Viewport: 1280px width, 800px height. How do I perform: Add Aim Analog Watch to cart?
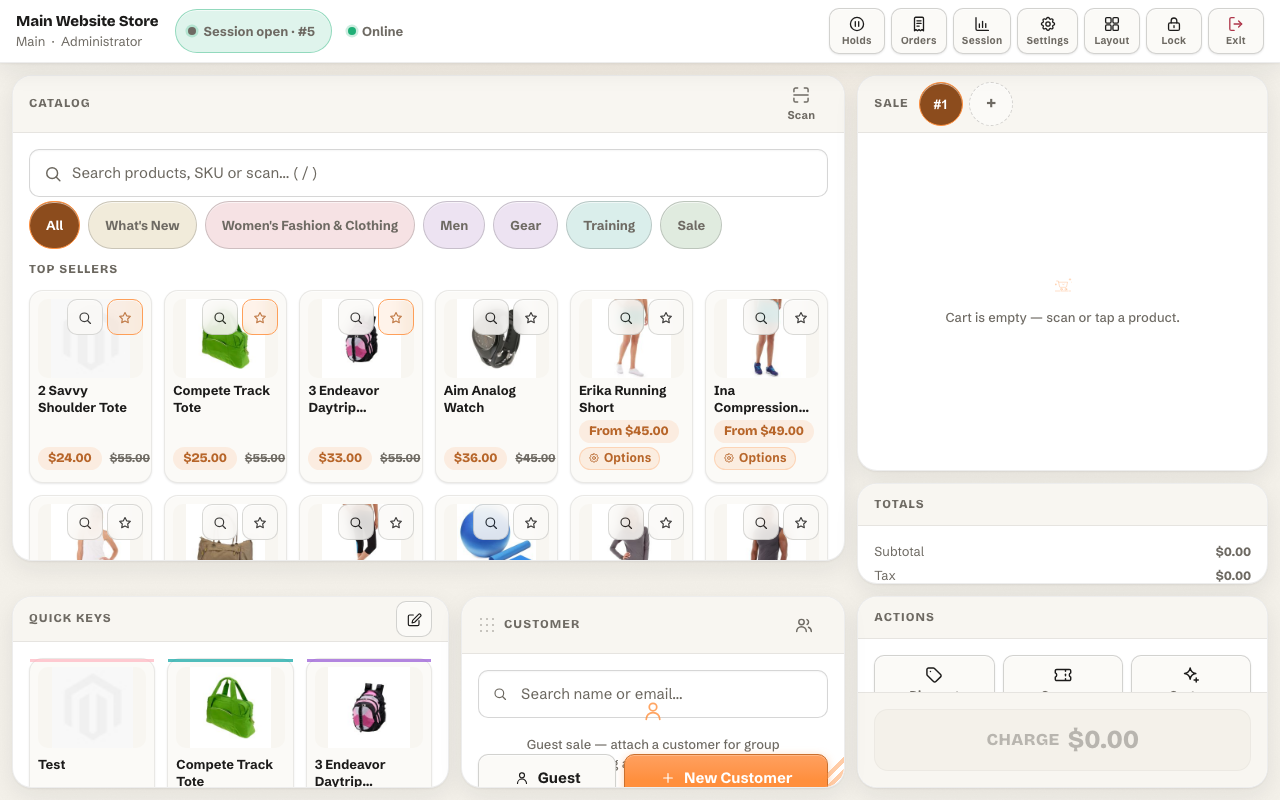[x=496, y=386]
